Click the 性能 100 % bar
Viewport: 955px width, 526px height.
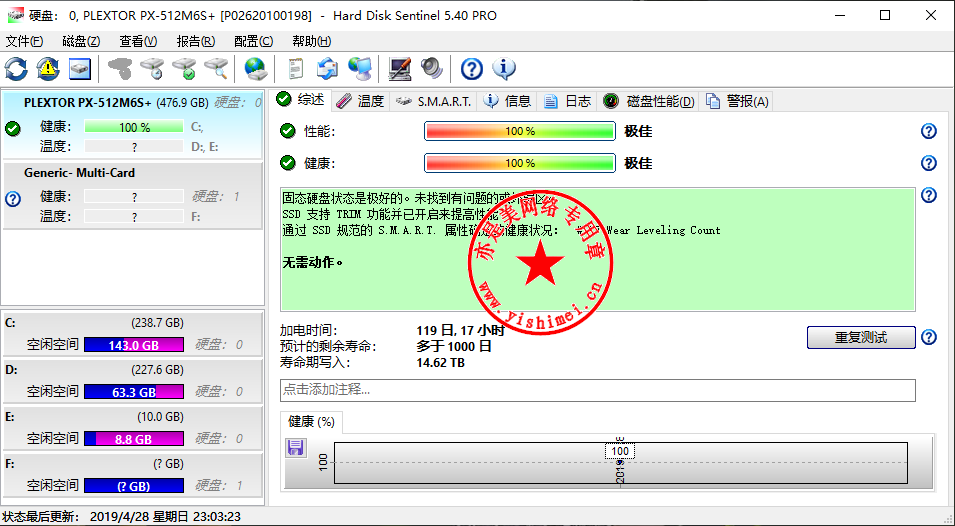click(520, 131)
